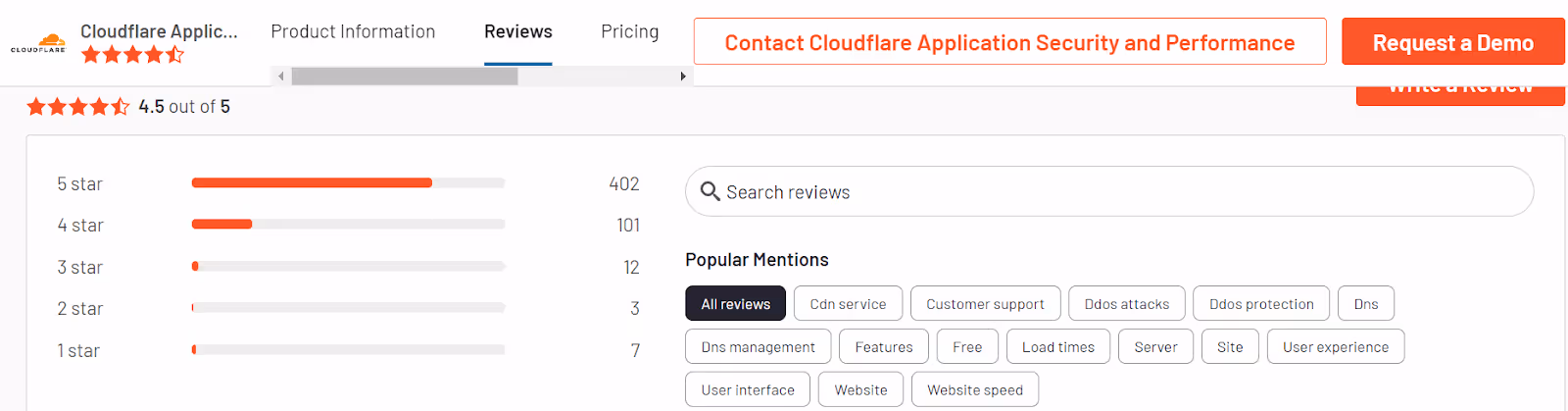
Task: Click the '3 star' label
Action: (79, 268)
